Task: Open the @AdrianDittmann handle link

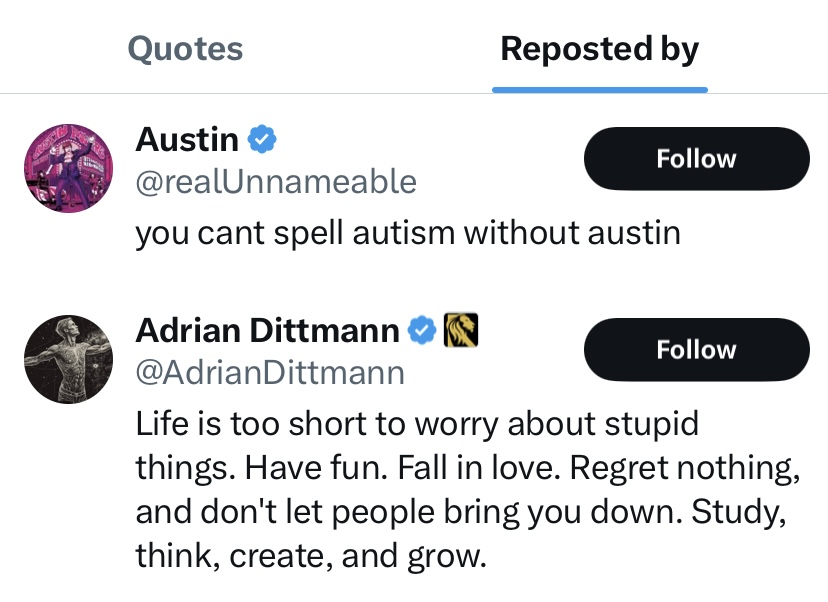Action: pos(270,373)
